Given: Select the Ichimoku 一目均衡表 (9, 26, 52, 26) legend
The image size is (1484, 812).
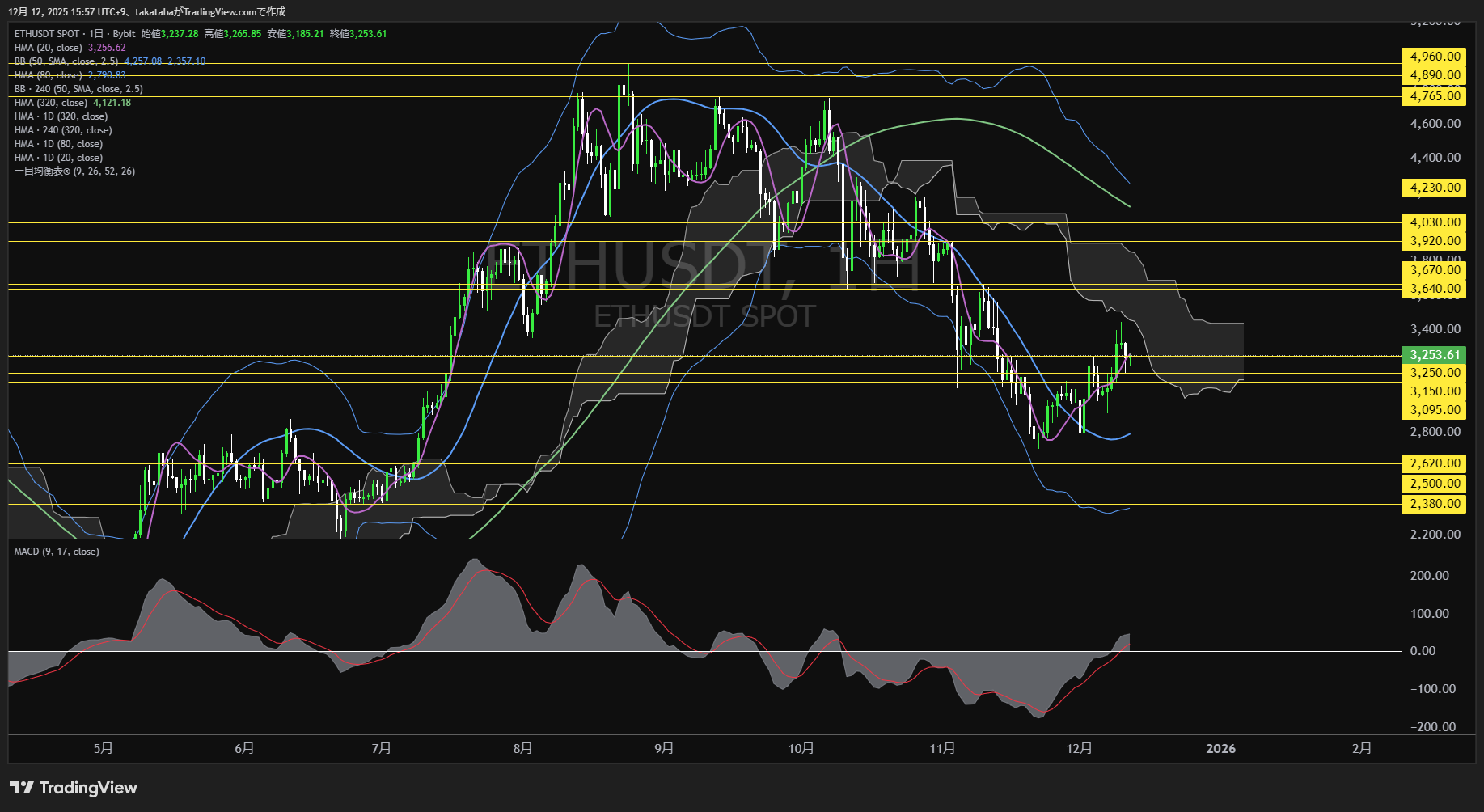Looking at the screenshot, I should coord(74,171).
